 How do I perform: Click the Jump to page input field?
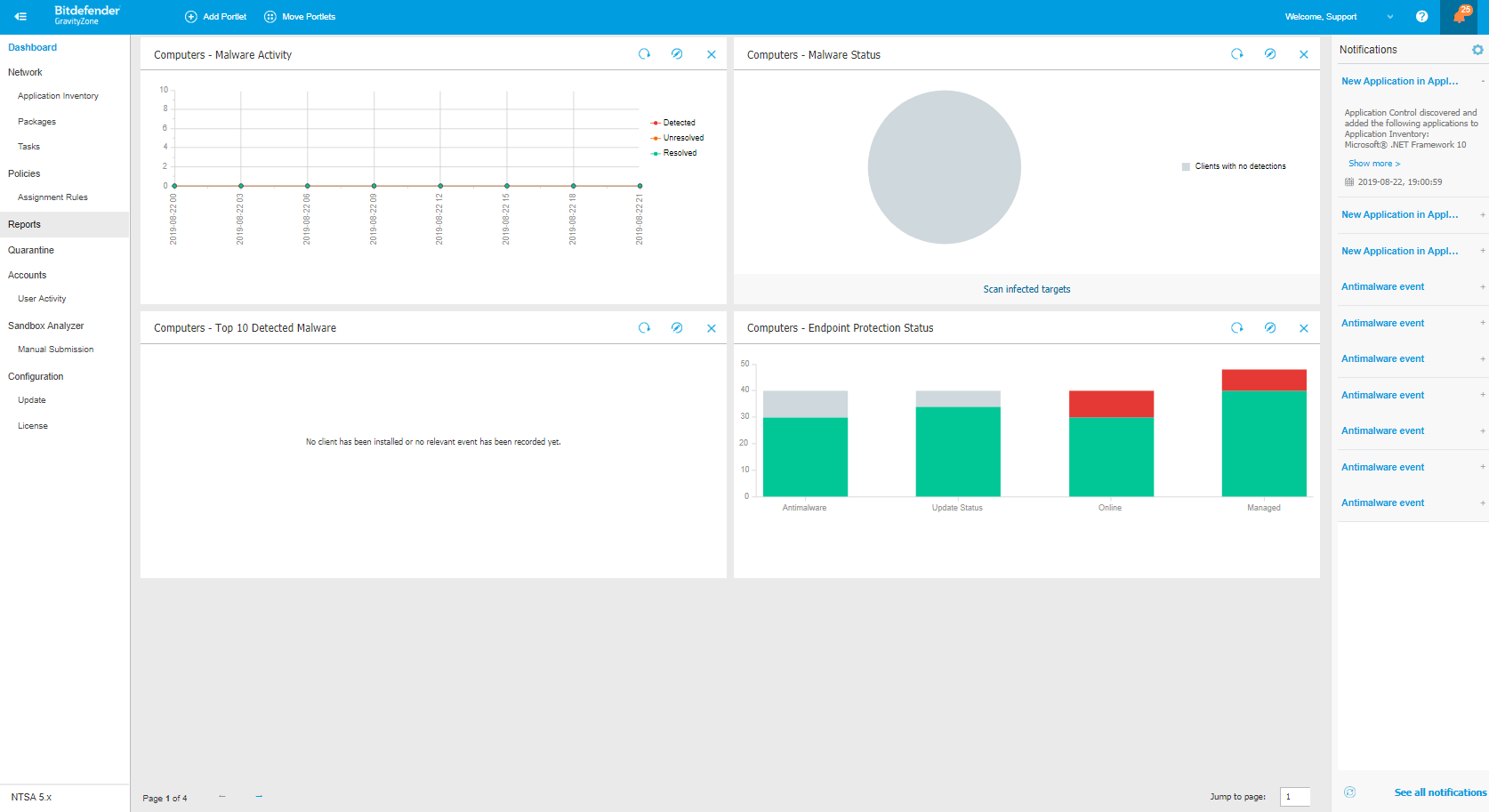[x=1294, y=797]
